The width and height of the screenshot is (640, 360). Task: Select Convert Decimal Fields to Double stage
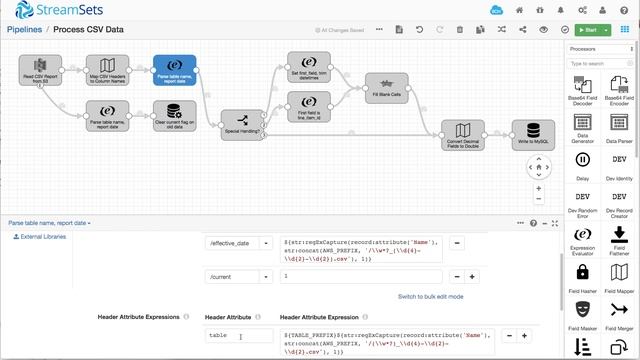[463, 135]
